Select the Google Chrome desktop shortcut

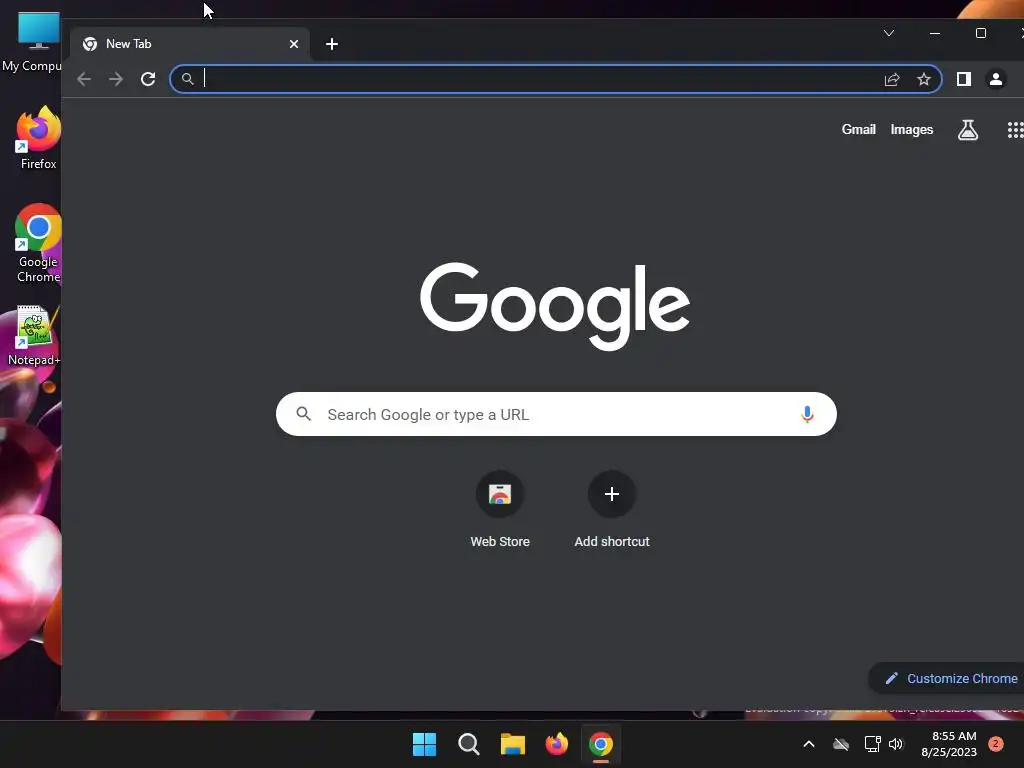tap(38, 243)
